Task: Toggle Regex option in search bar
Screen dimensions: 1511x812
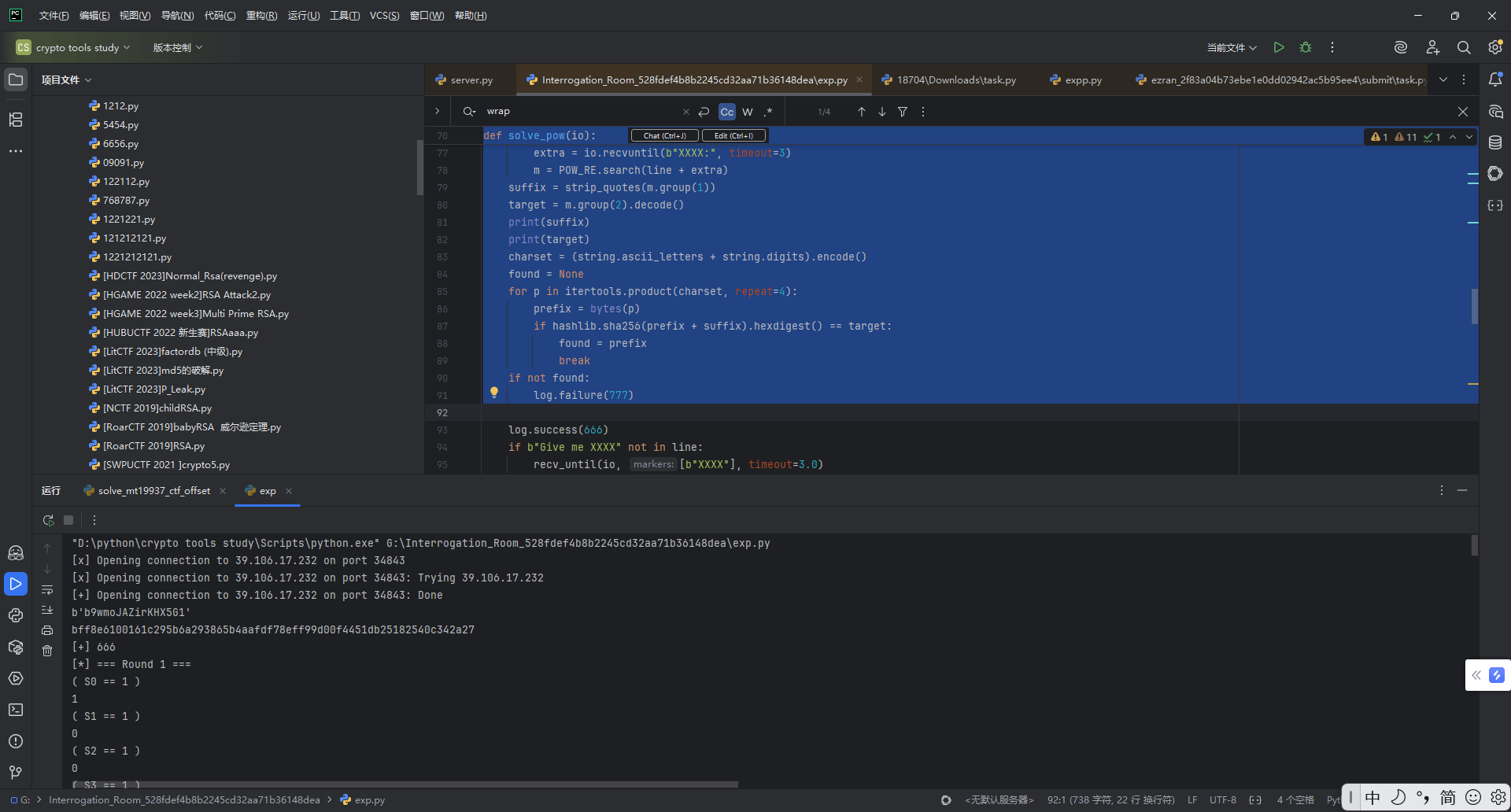Action: pyautogui.click(x=768, y=112)
